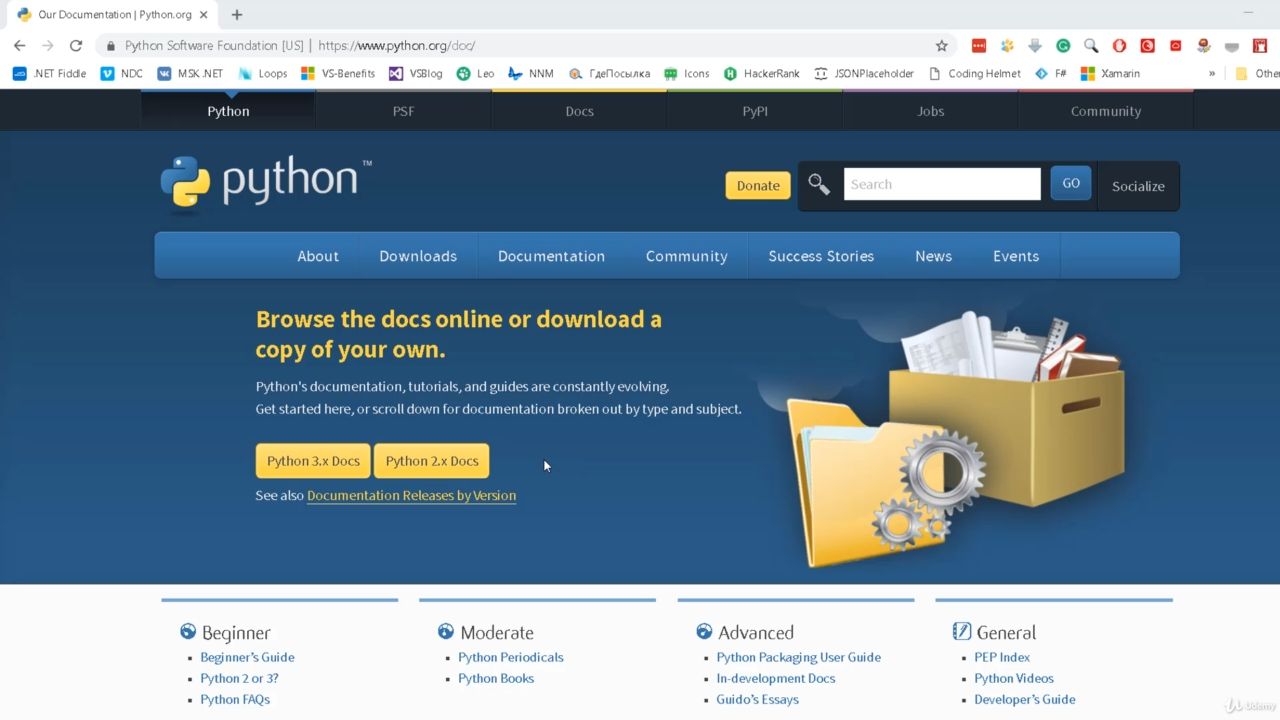Select the Python top-level site tab
The height and width of the screenshot is (720, 1280).
pos(228,111)
